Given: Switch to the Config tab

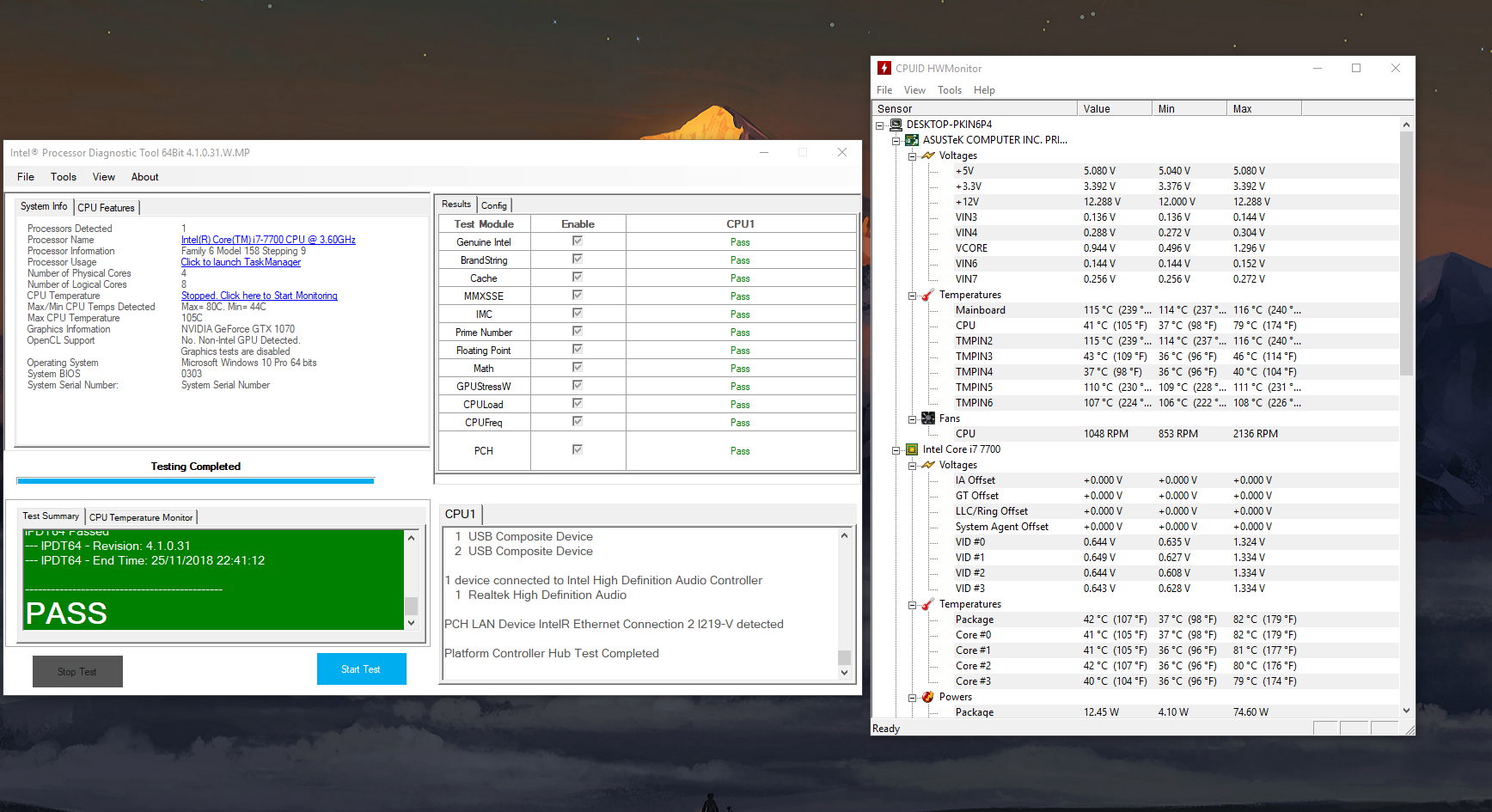Looking at the screenshot, I should [x=494, y=205].
